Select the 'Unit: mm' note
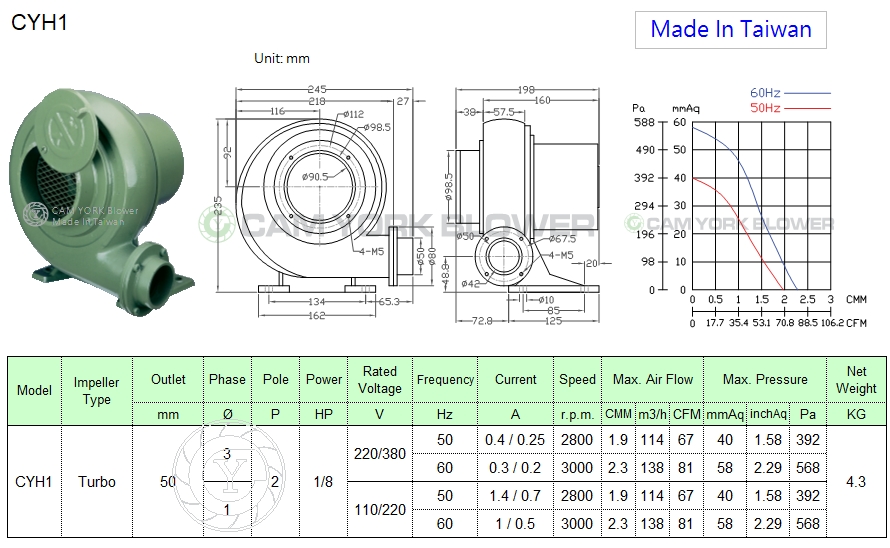Image resolution: width=890 pixels, height=548 pixels. (282, 58)
